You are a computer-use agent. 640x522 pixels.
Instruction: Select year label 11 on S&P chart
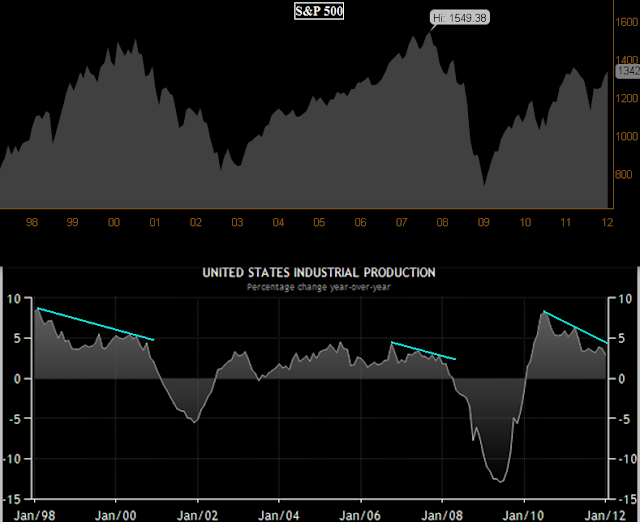pos(565,222)
